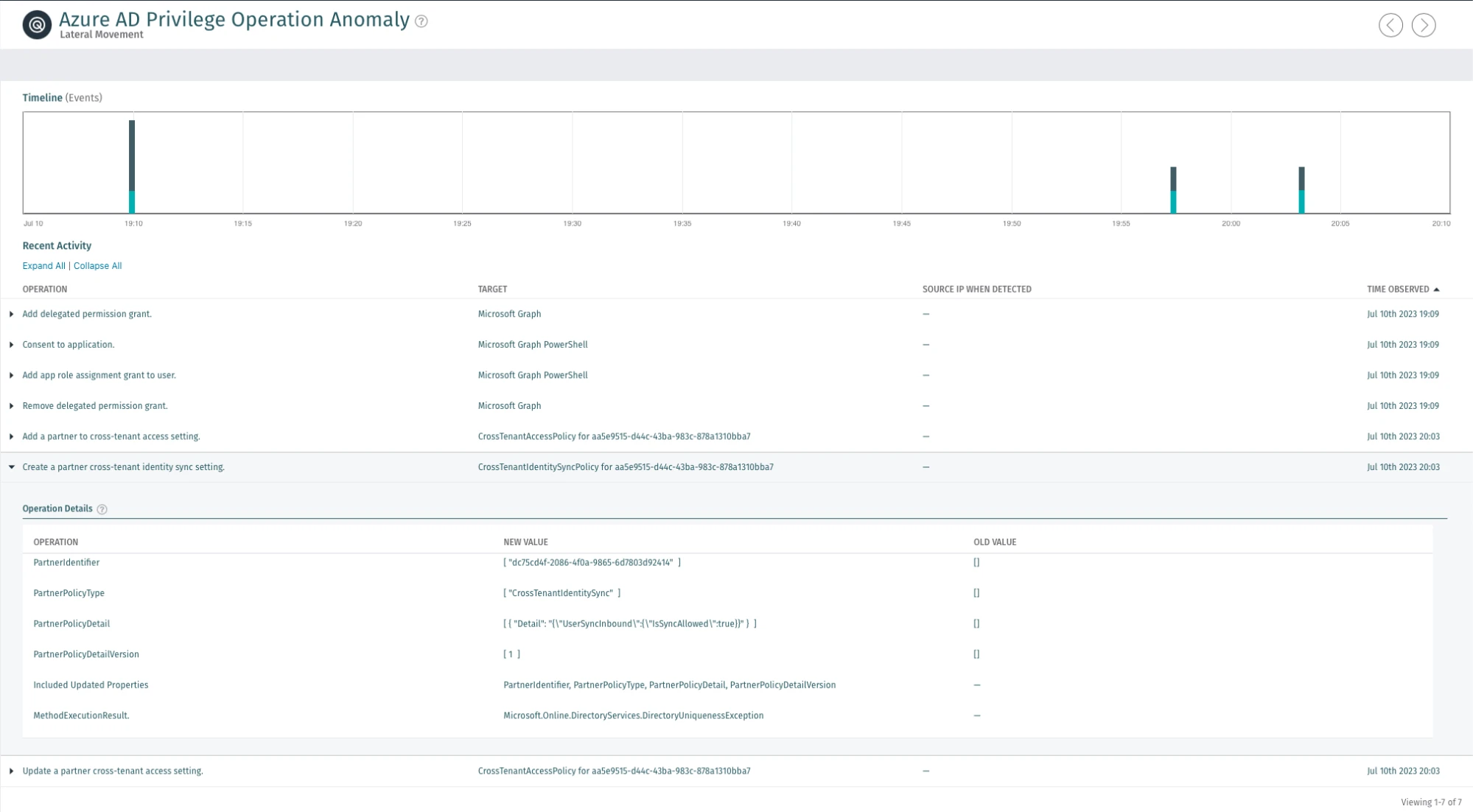Expand Add a partner cross-tenant row
The width and height of the screenshot is (1473, 812).
(12, 436)
